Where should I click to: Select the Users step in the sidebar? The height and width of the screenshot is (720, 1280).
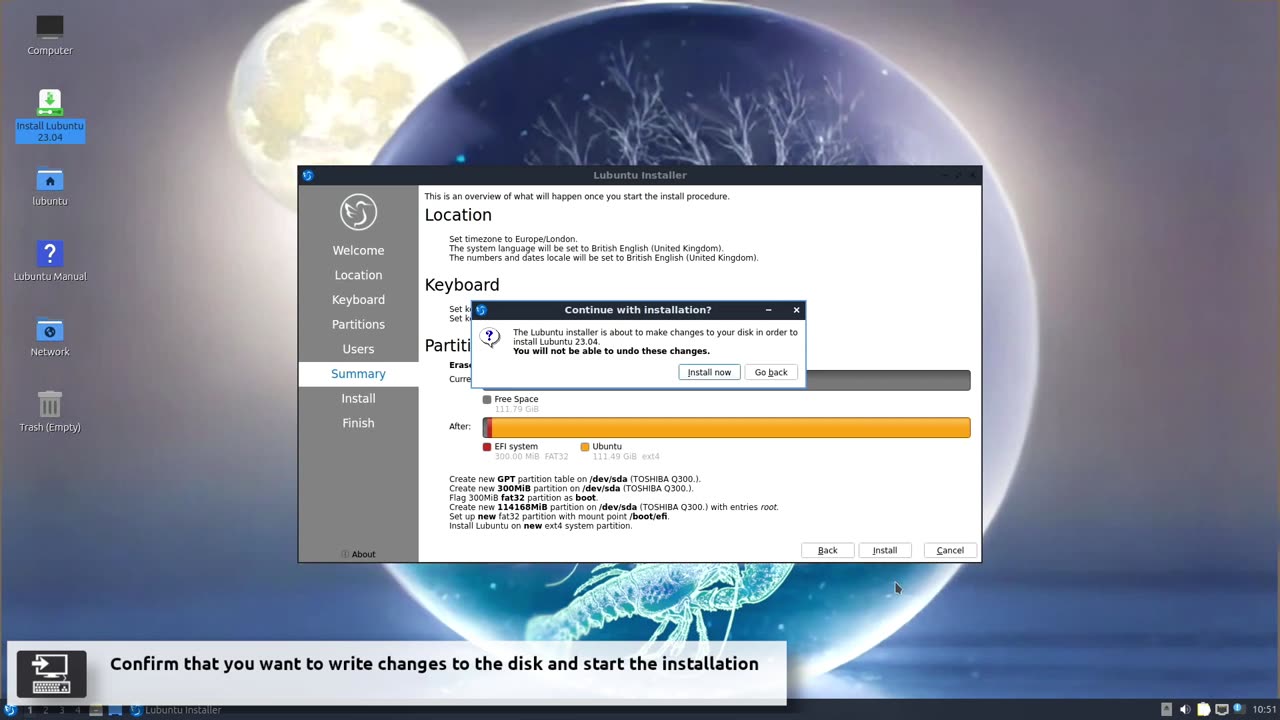358,349
